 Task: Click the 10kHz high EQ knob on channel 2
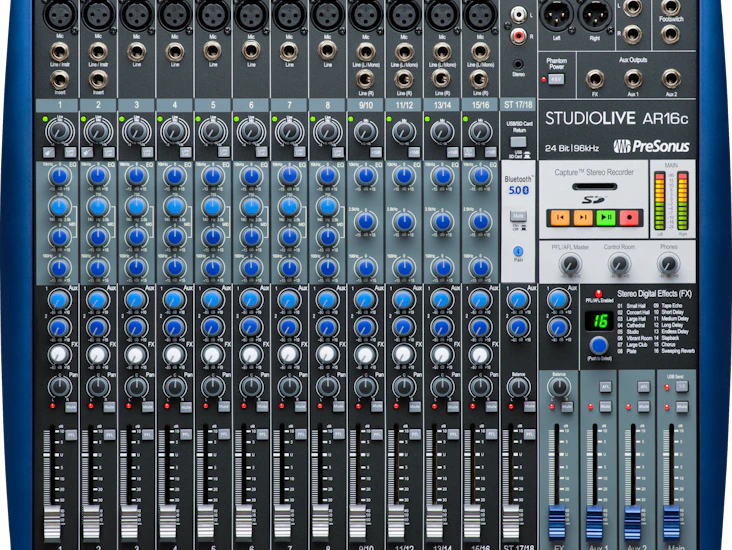pyautogui.click(x=98, y=176)
